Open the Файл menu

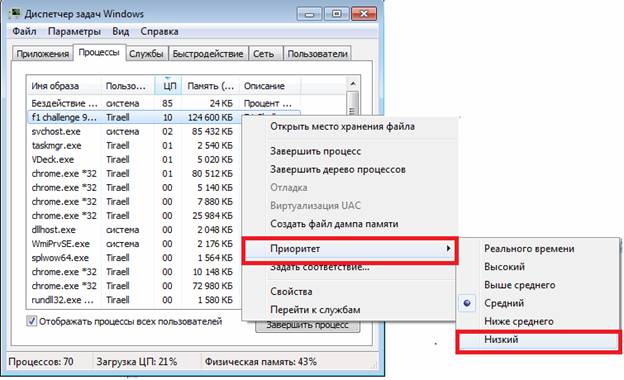[x=24, y=31]
